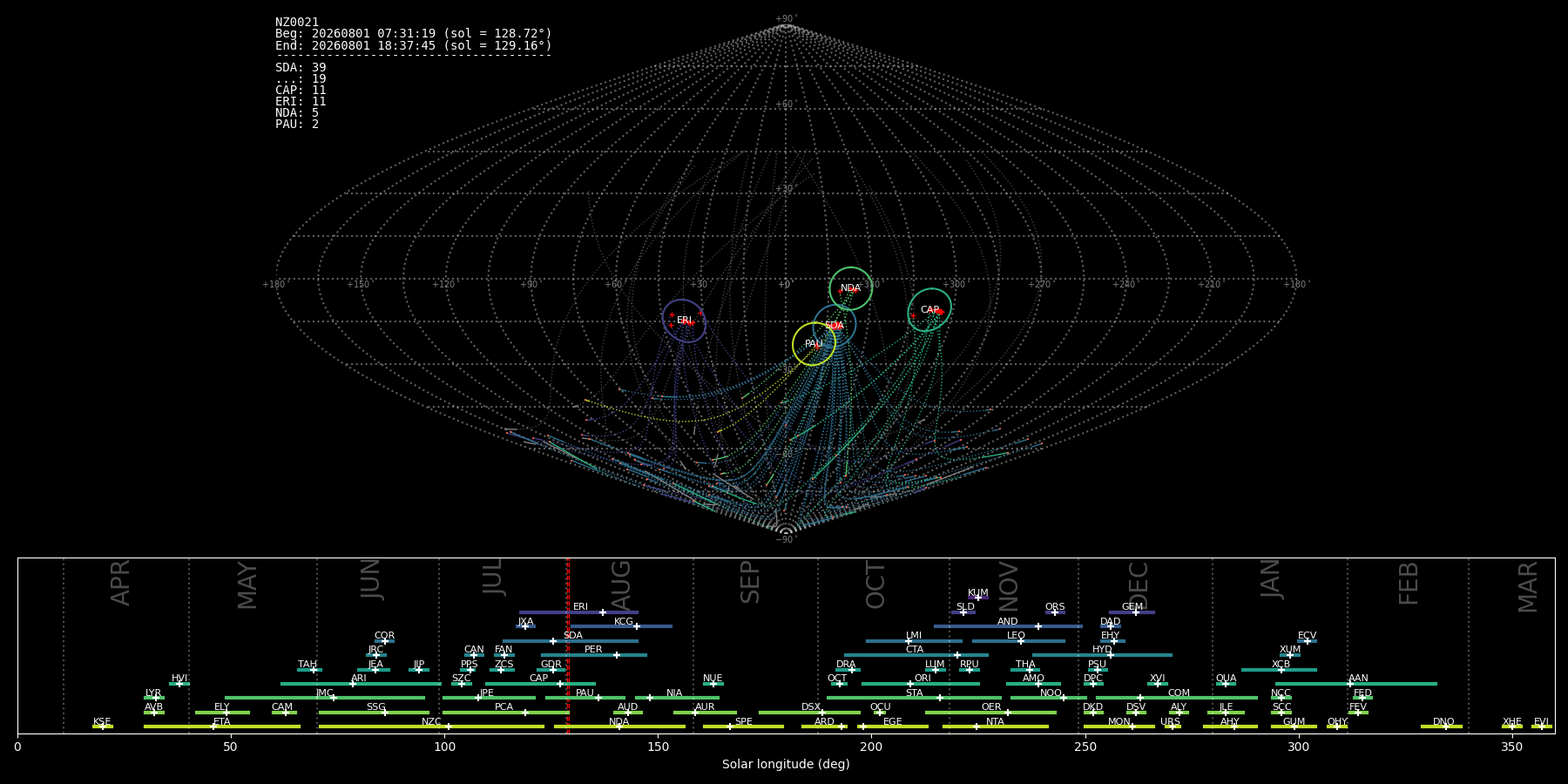Click the red dashed current date line
Image resolution: width=1568 pixels, height=784 pixels.
pyautogui.click(x=568, y=645)
